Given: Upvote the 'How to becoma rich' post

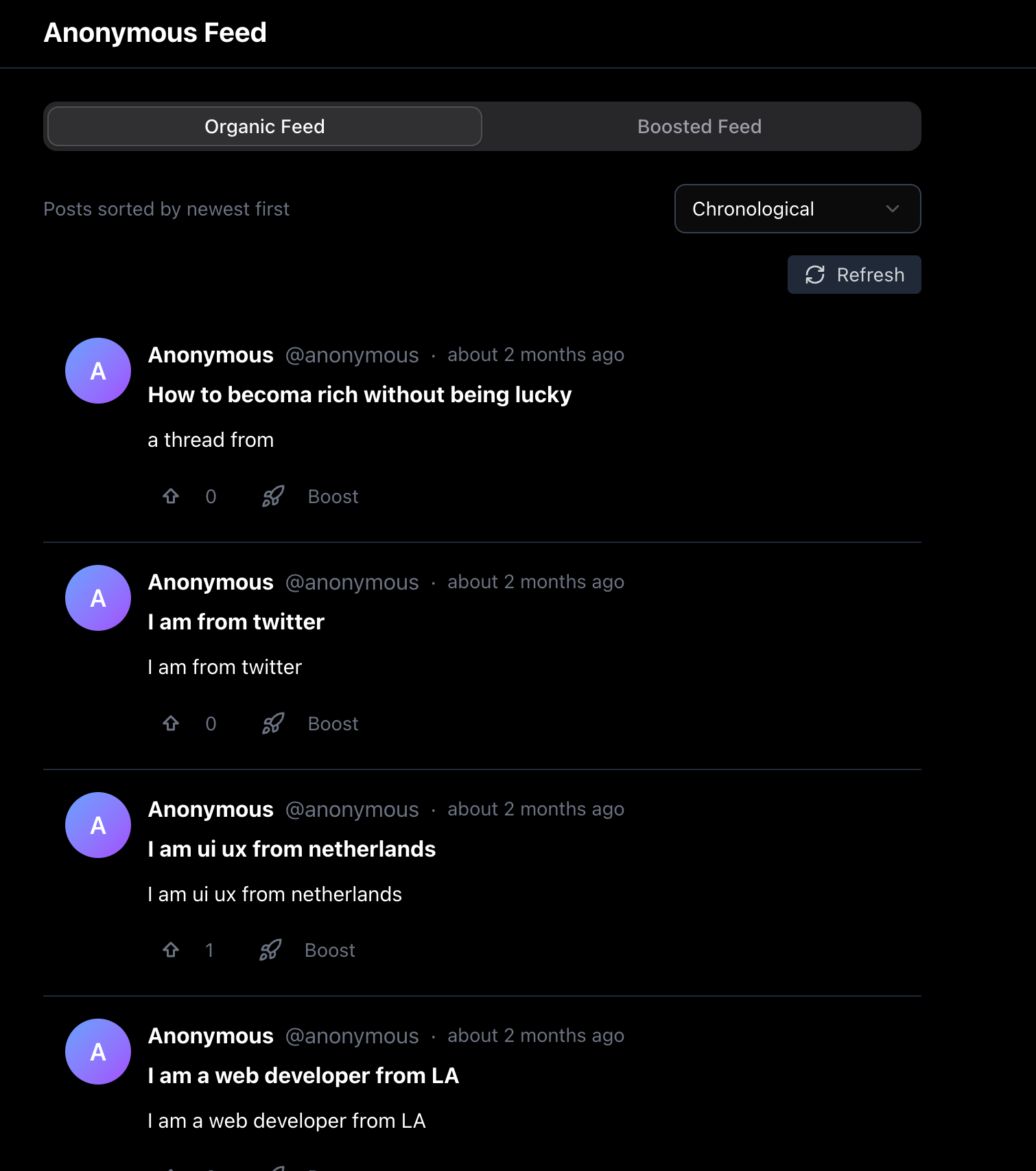Looking at the screenshot, I should pyautogui.click(x=171, y=496).
